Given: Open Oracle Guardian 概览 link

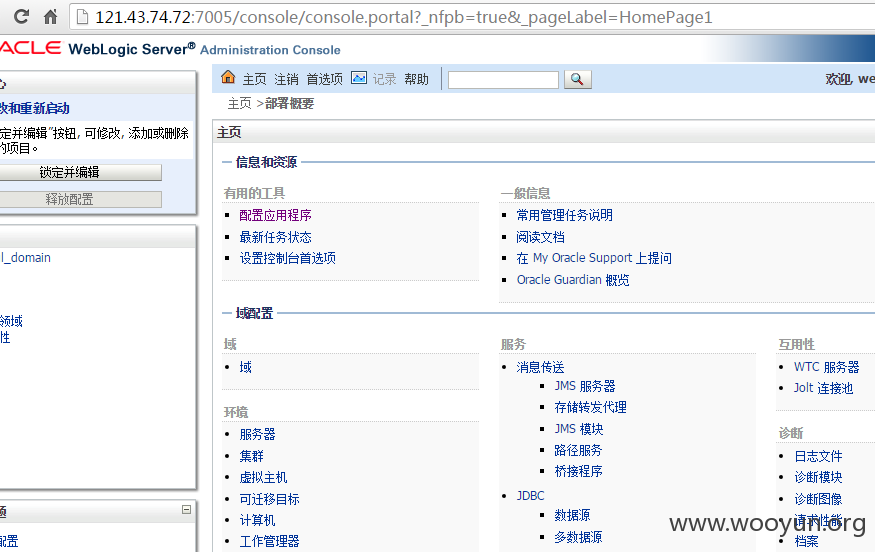Looking at the screenshot, I should [x=573, y=280].
